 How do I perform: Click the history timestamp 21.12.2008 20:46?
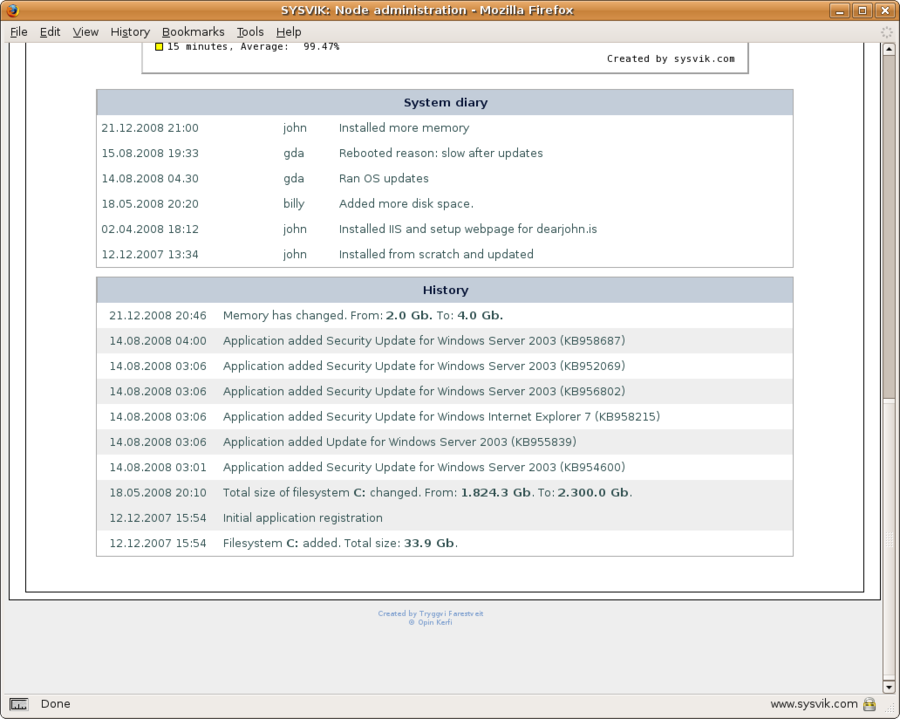[x=158, y=316]
